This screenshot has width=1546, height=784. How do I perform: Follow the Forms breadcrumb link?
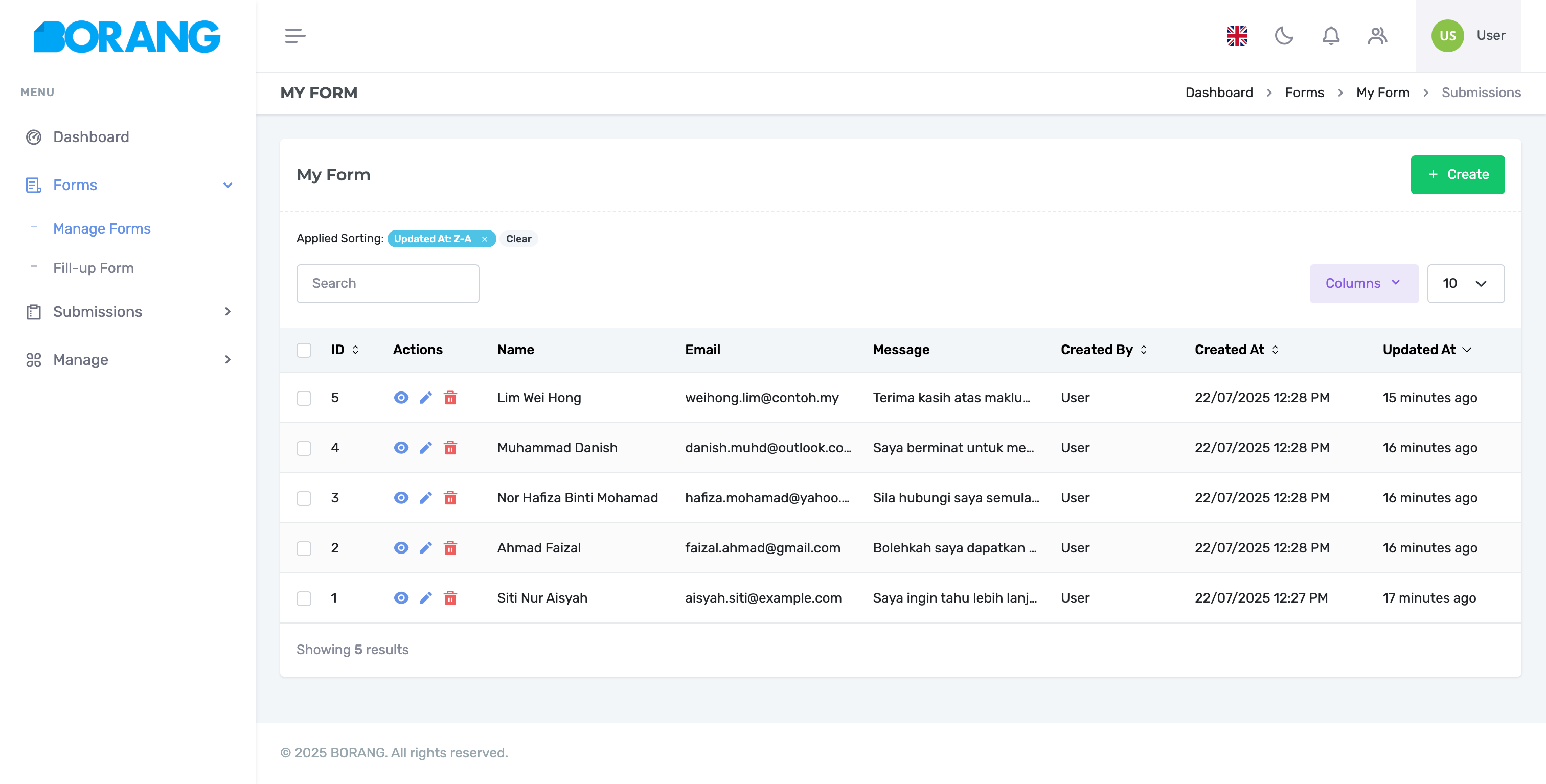[x=1304, y=93]
